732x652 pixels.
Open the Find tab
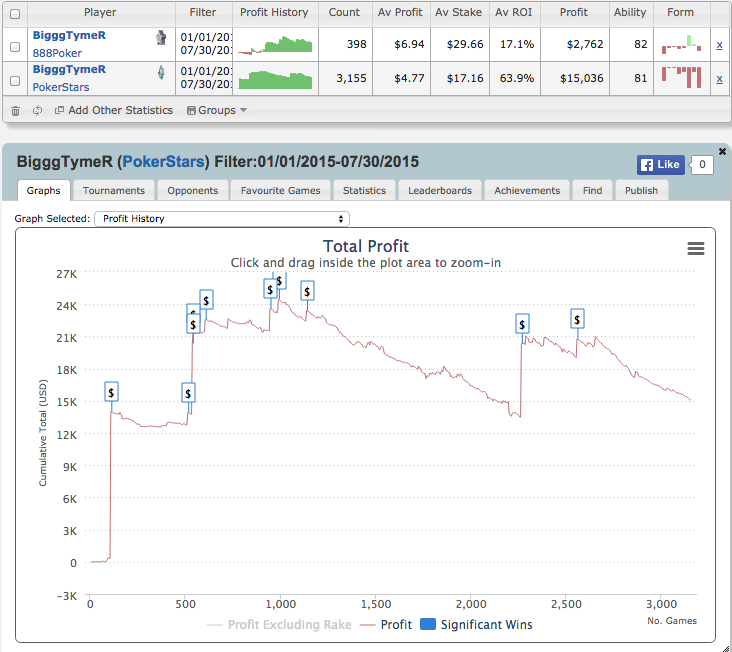pyautogui.click(x=592, y=190)
